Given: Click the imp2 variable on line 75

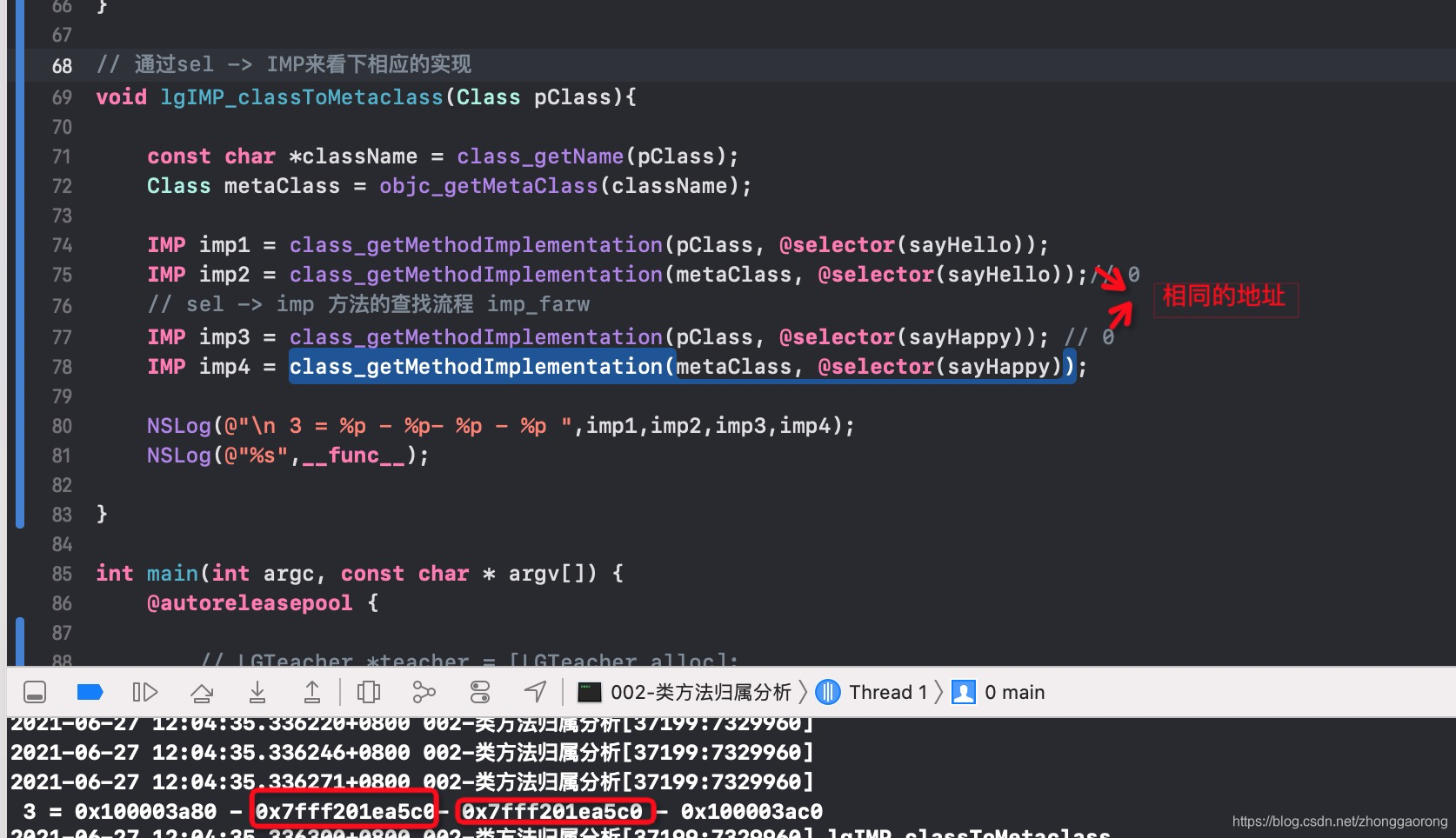Looking at the screenshot, I should [x=224, y=275].
